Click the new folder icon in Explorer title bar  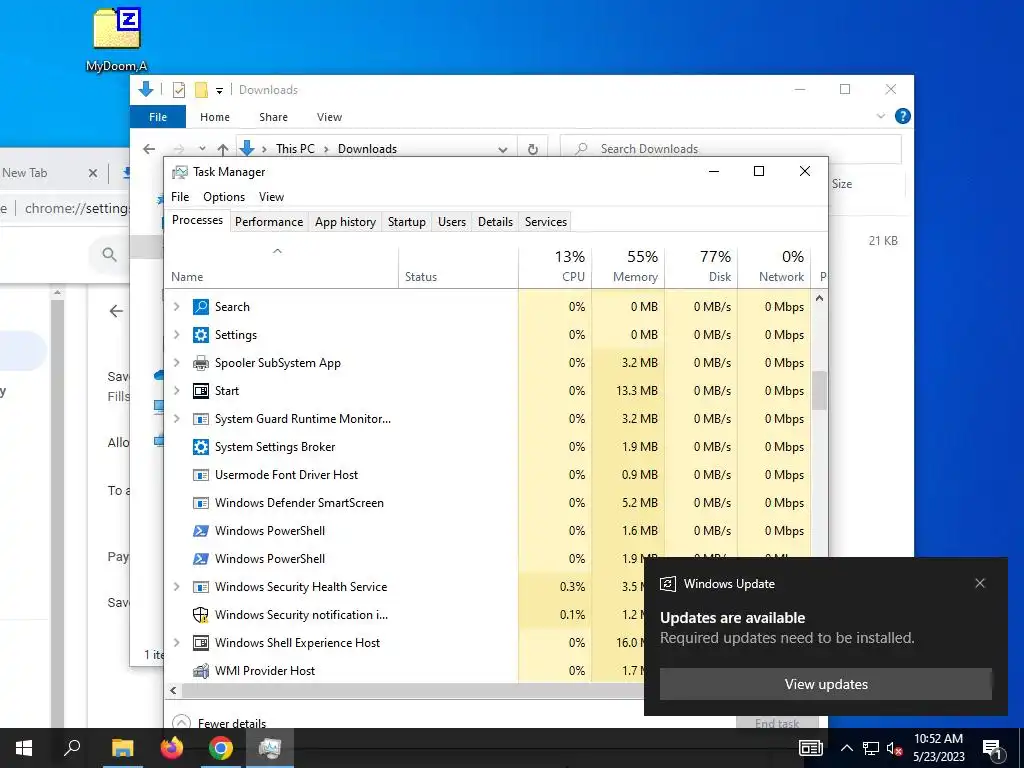coord(201,89)
